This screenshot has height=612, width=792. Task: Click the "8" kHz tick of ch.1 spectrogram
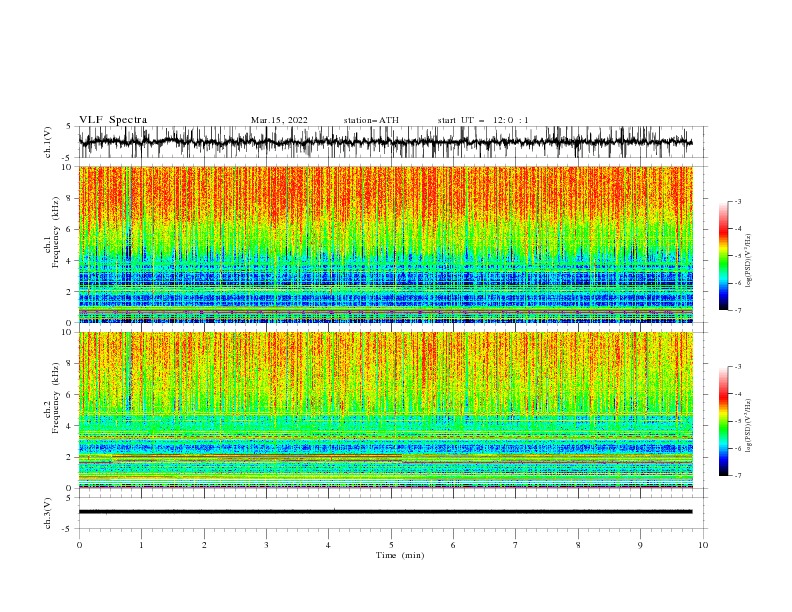70,198
